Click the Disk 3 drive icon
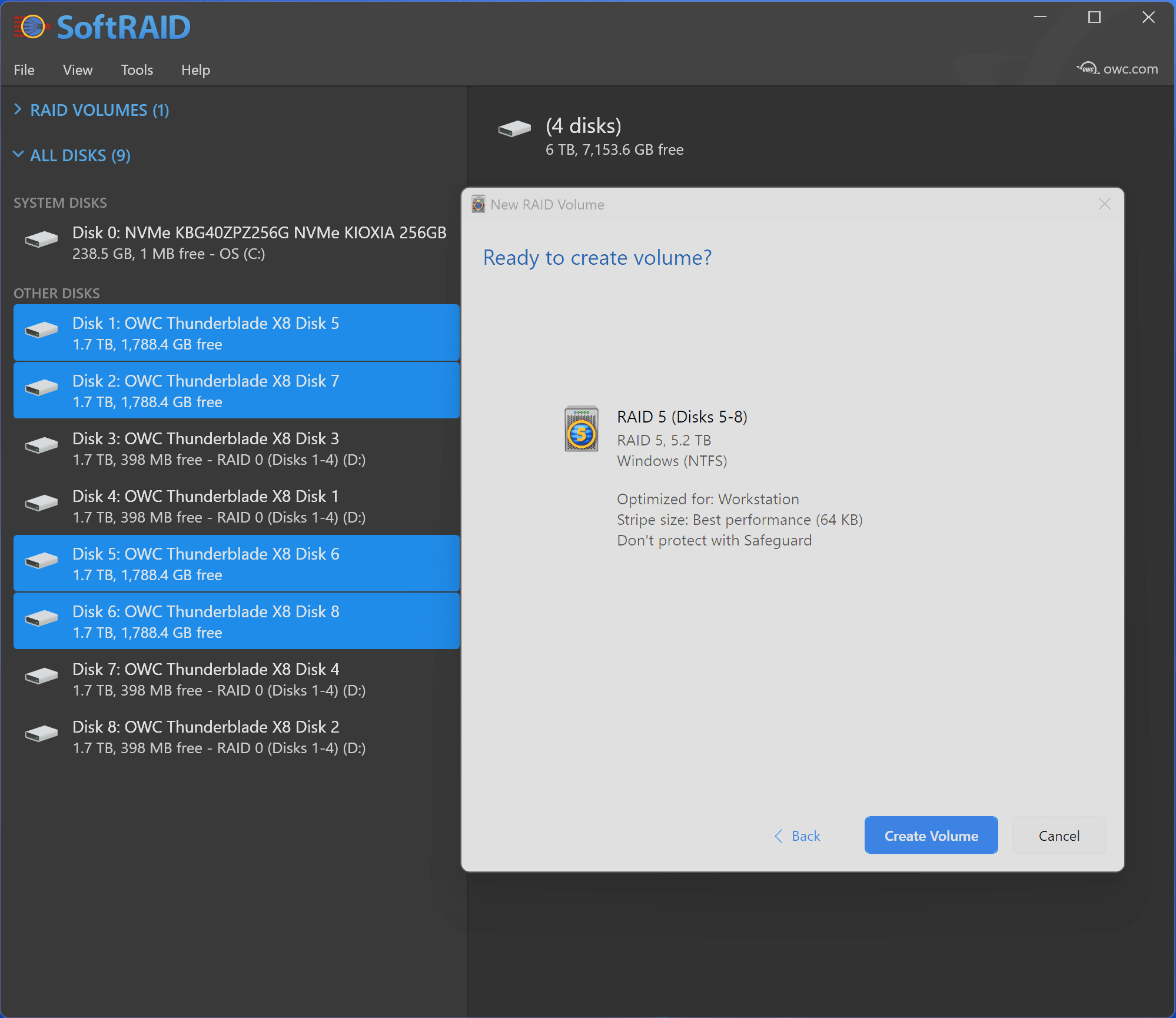 pos(41,445)
